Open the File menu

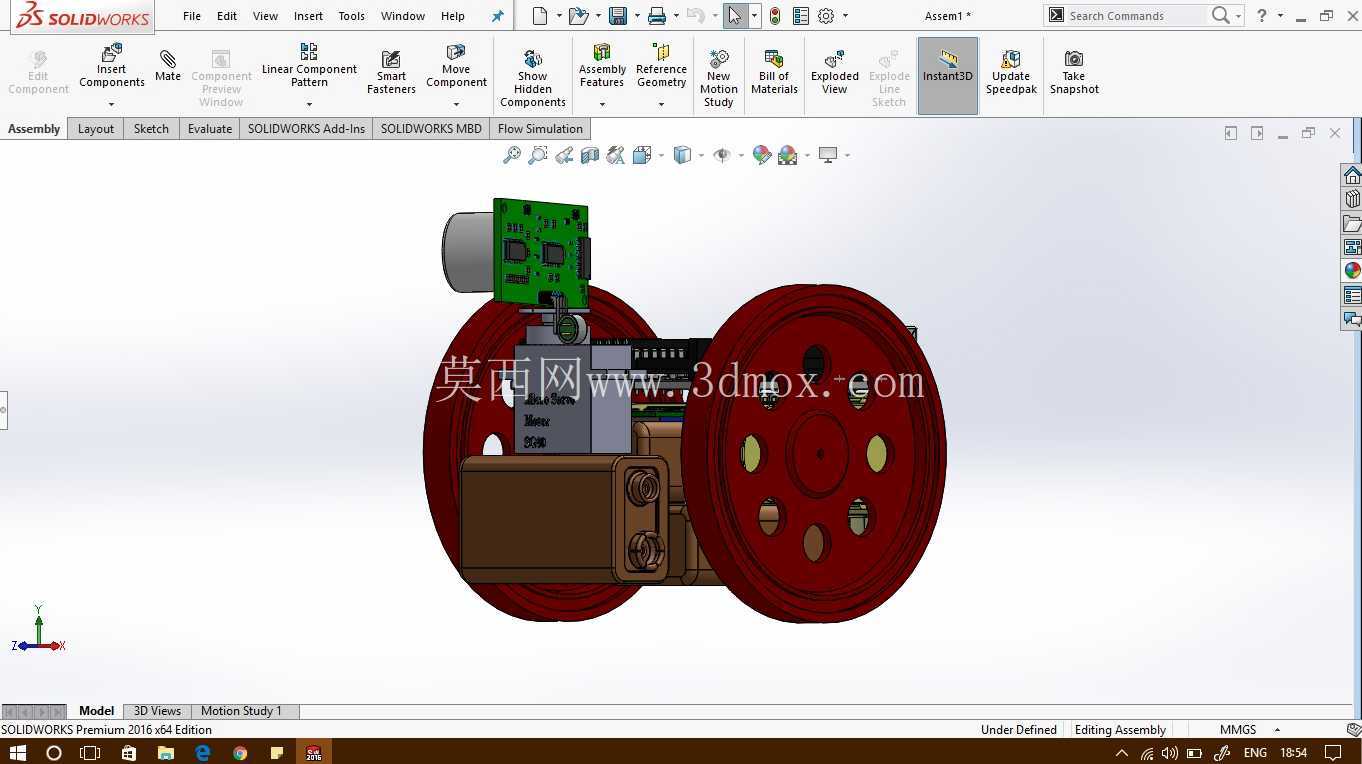[x=192, y=16]
